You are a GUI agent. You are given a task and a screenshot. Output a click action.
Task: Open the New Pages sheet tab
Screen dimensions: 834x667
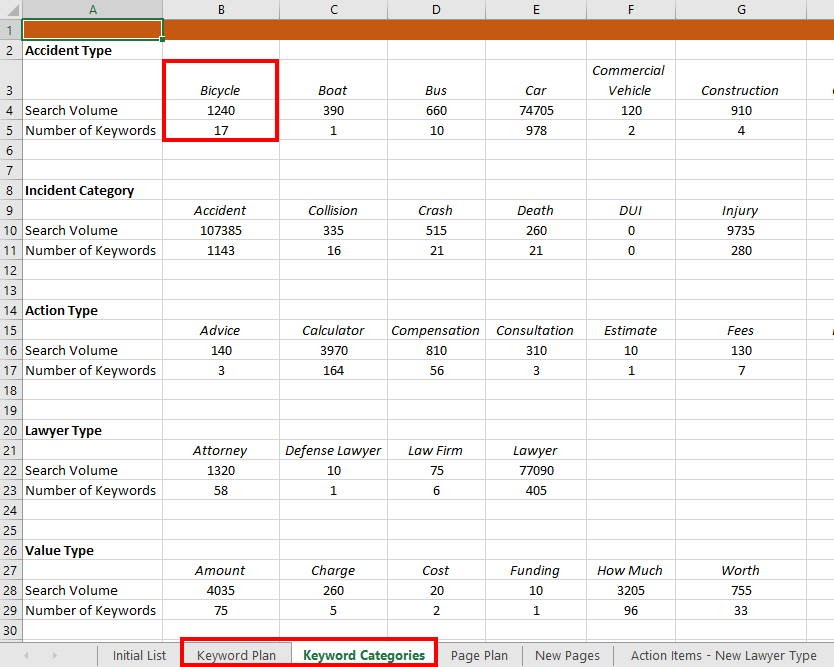567,656
